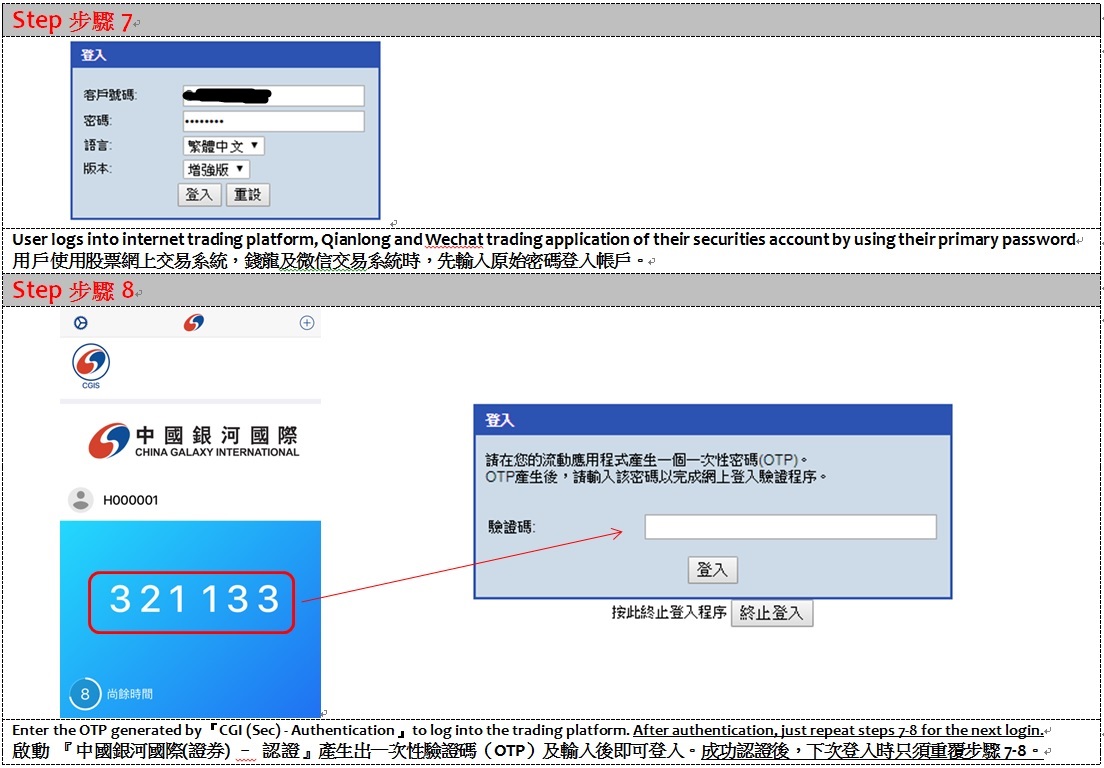The image size is (1104, 768).
Task: Click the 終止登入 abort login button
Action: [772, 613]
